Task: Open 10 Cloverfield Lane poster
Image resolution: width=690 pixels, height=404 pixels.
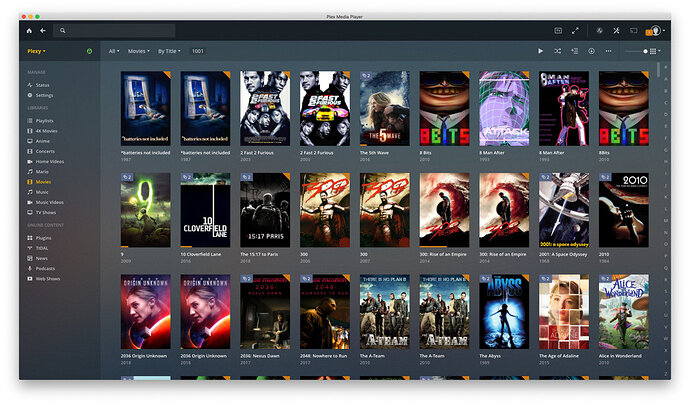Action: tap(205, 210)
